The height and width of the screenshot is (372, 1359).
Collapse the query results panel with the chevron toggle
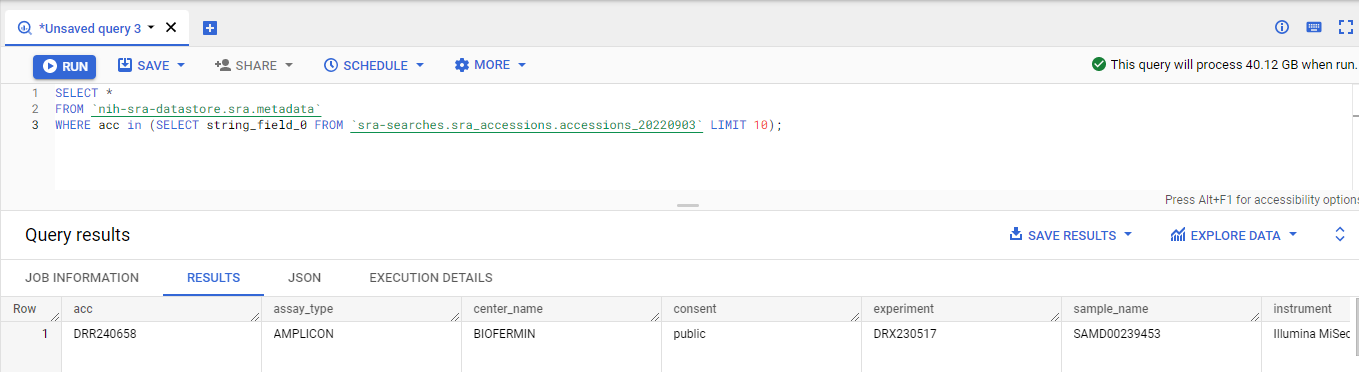coord(1341,235)
